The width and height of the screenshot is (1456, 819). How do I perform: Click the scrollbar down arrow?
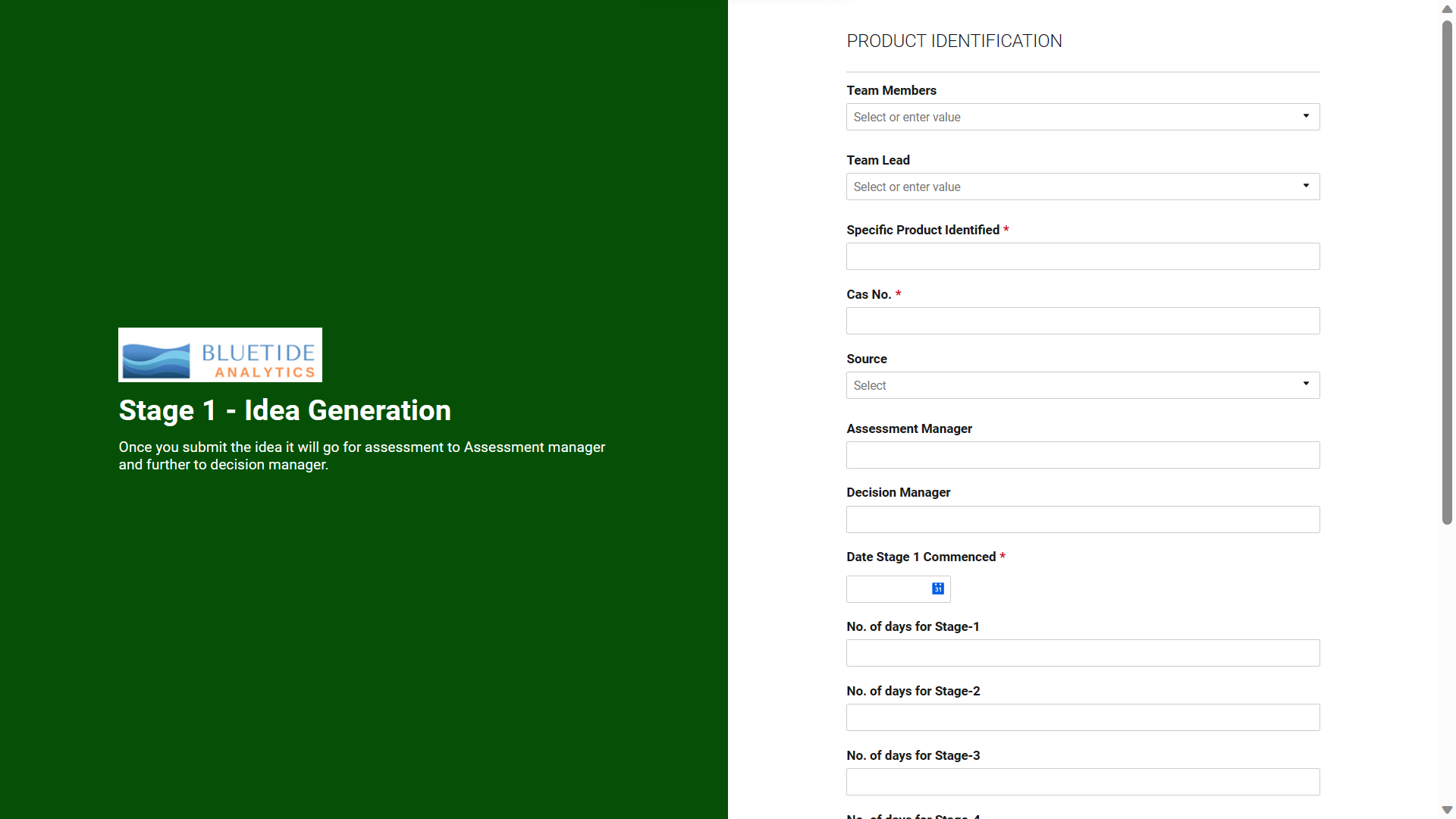tap(1447, 810)
